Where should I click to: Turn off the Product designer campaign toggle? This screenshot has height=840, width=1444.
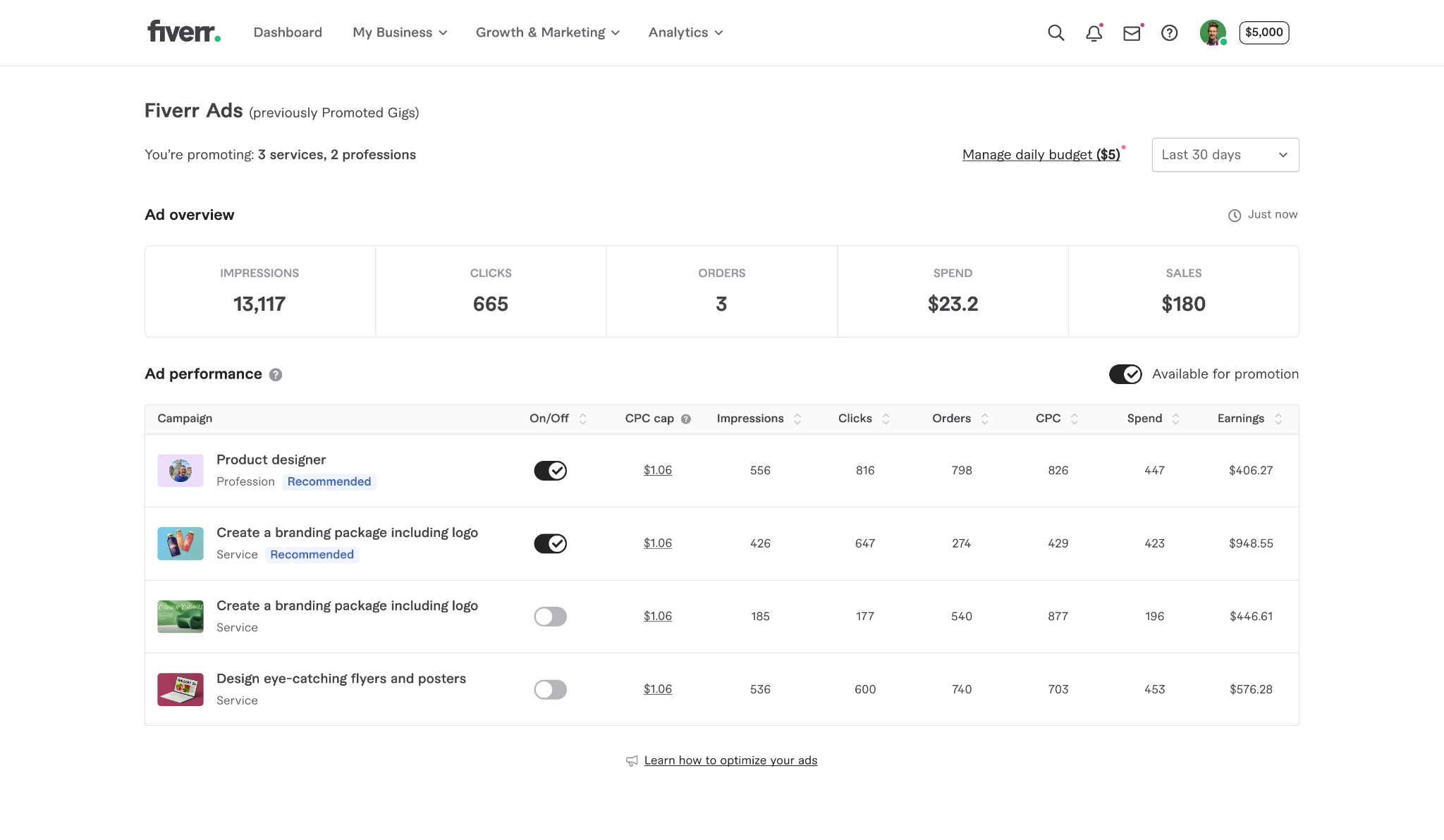[550, 471]
